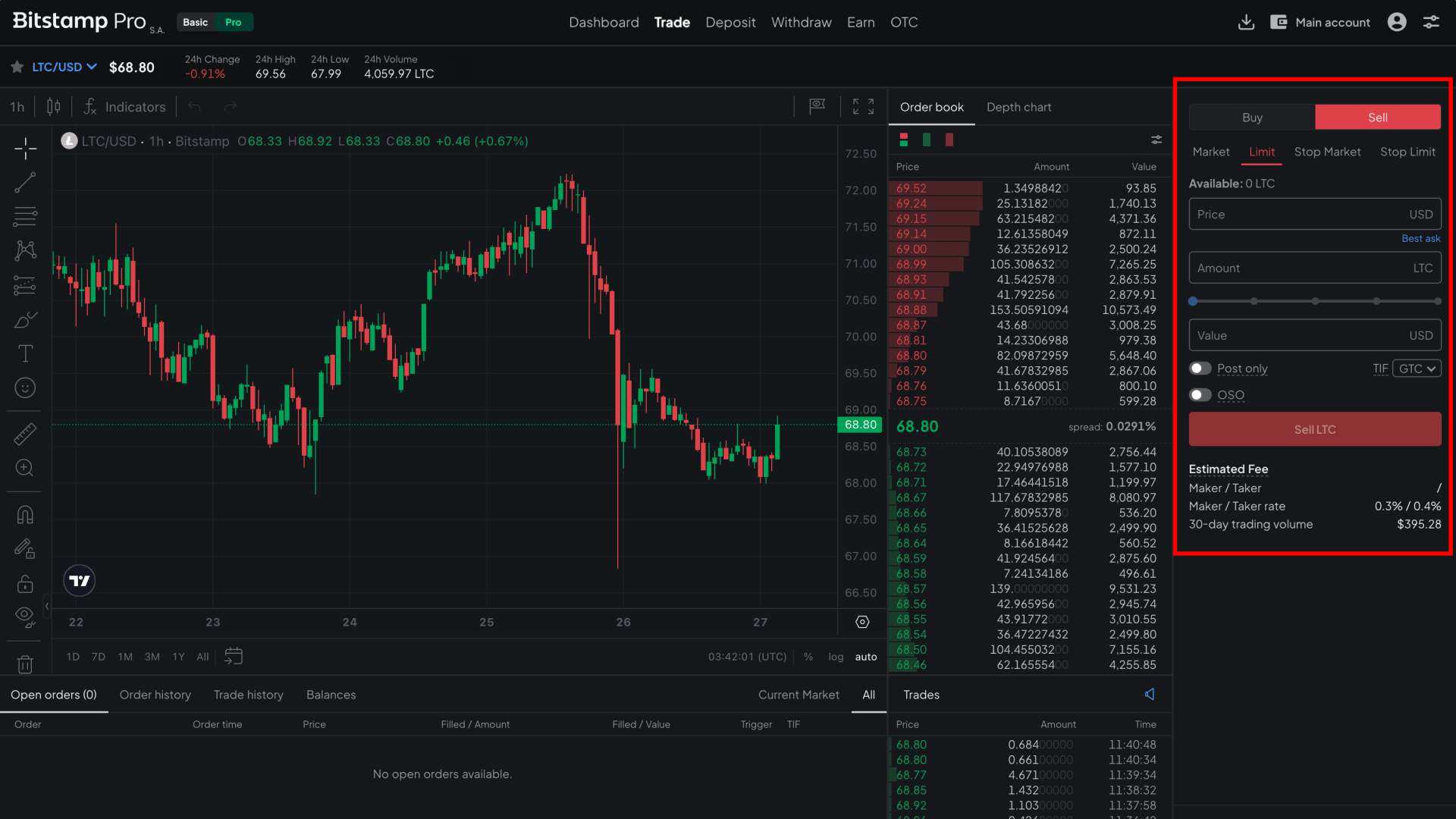Click the TradingView logo on chart
The height and width of the screenshot is (819, 1456).
click(79, 581)
